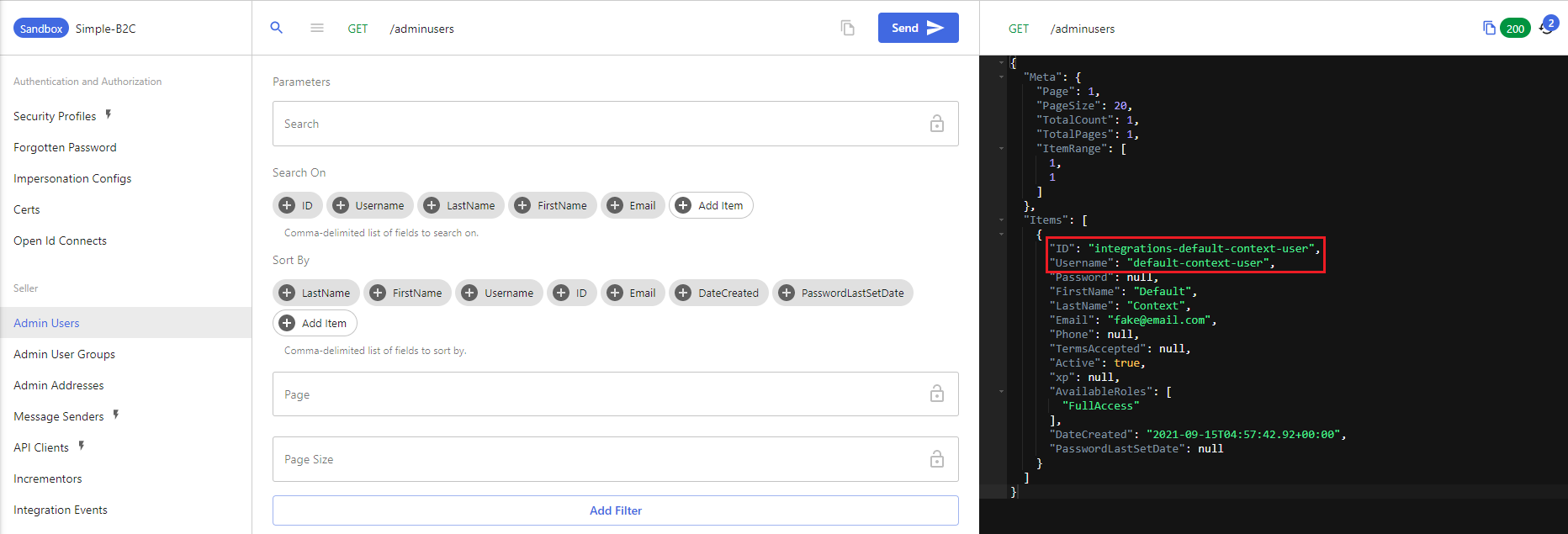Click the DateCreated timestamp value

[x=1243, y=434]
